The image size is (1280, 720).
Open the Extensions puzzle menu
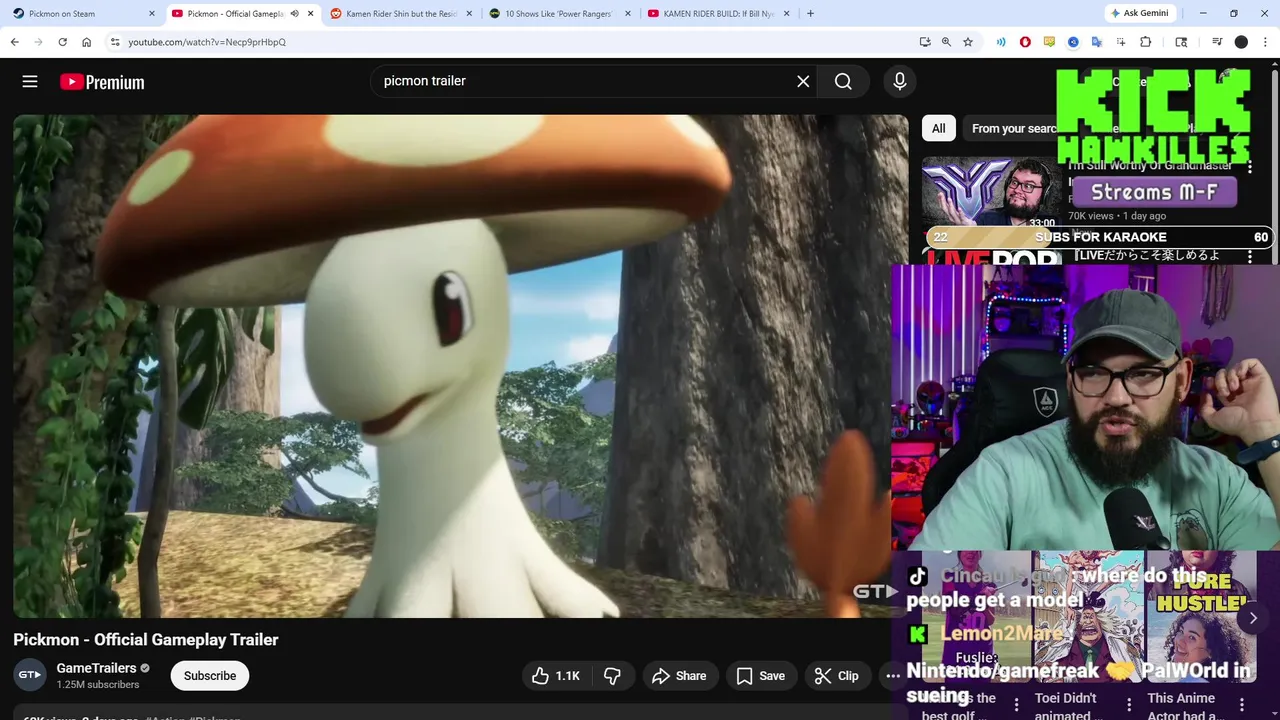point(1146,42)
